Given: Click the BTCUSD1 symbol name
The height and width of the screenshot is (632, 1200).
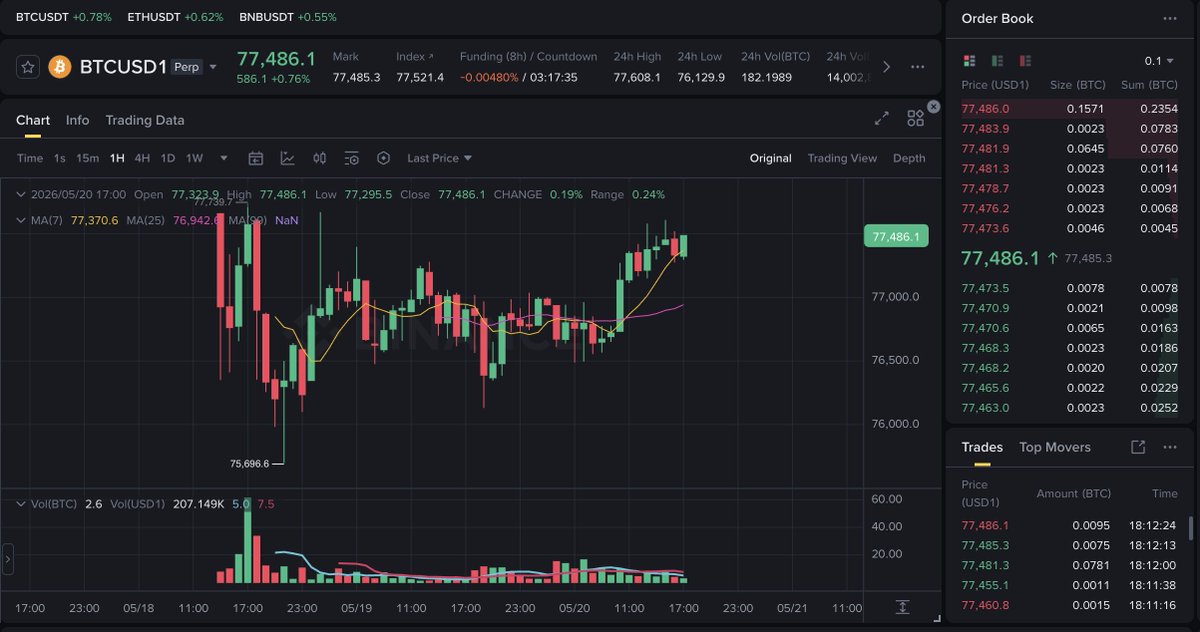Looking at the screenshot, I should (x=123, y=67).
